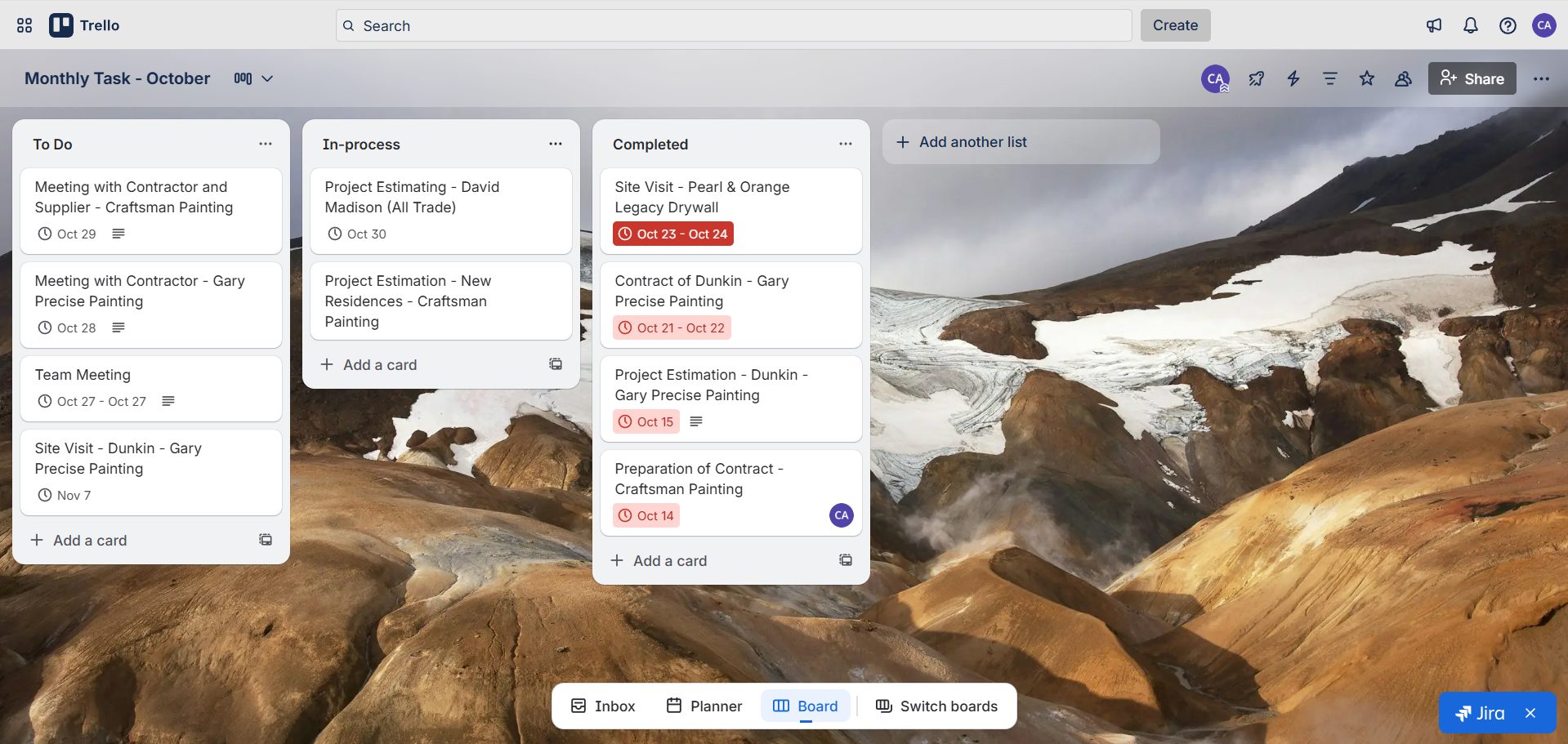1568x744 pixels.
Task: Switch to the Planner tab
Action: click(704, 706)
